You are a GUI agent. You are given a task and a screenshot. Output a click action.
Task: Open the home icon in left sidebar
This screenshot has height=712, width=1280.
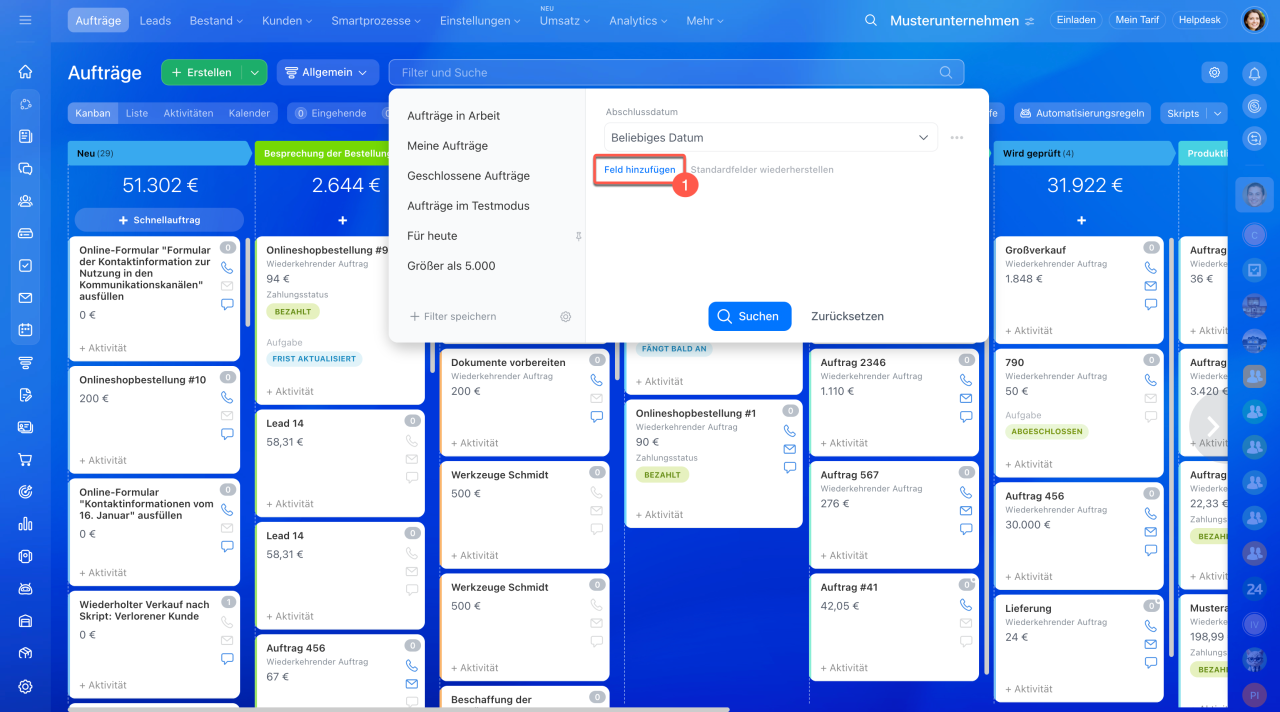pos(26,72)
